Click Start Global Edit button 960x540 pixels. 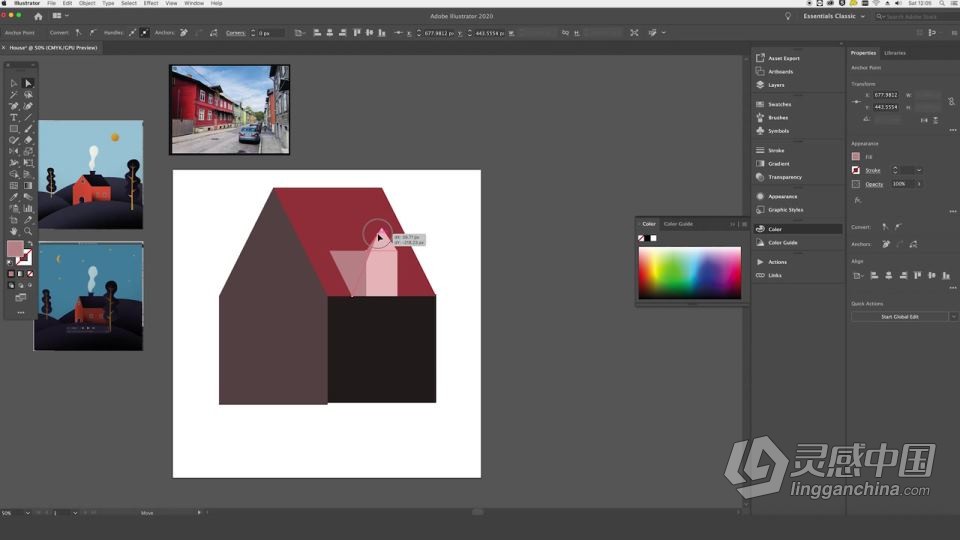click(899, 317)
